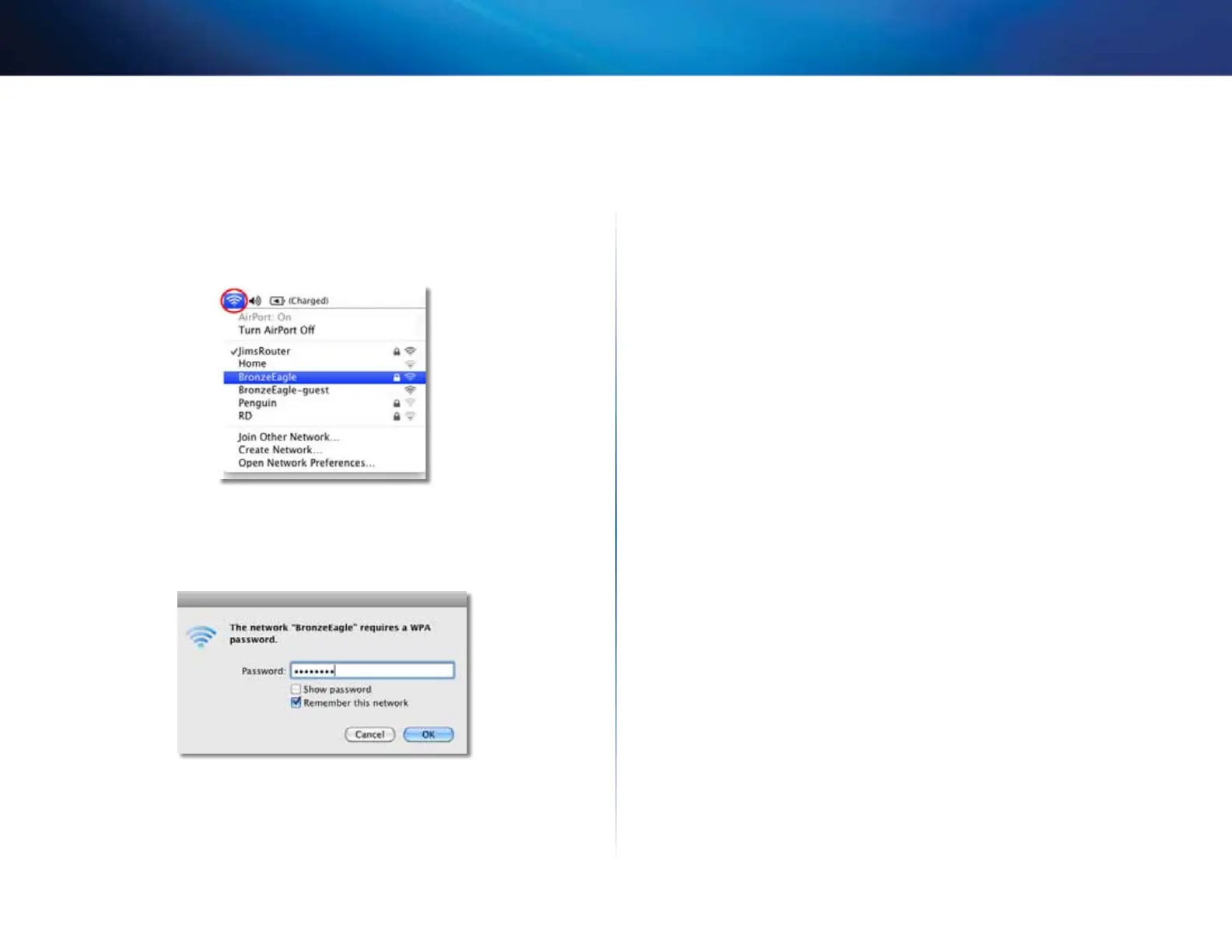Viewport: 1232px width, 952px height.
Task: Enable the Show password checkbox
Action: pyautogui.click(x=296, y=689)
